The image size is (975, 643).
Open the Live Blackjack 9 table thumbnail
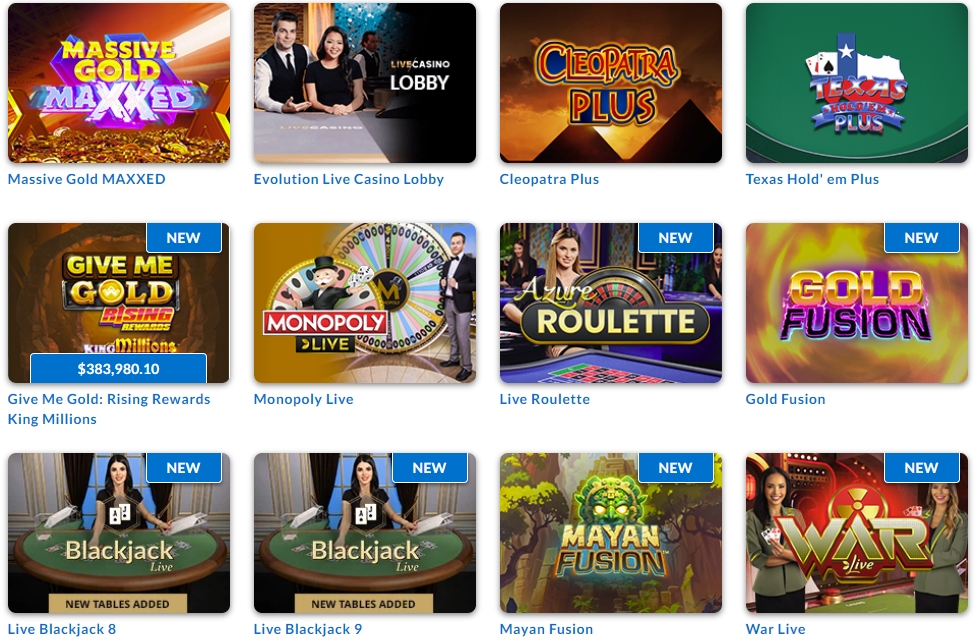[x=364, y=533]
